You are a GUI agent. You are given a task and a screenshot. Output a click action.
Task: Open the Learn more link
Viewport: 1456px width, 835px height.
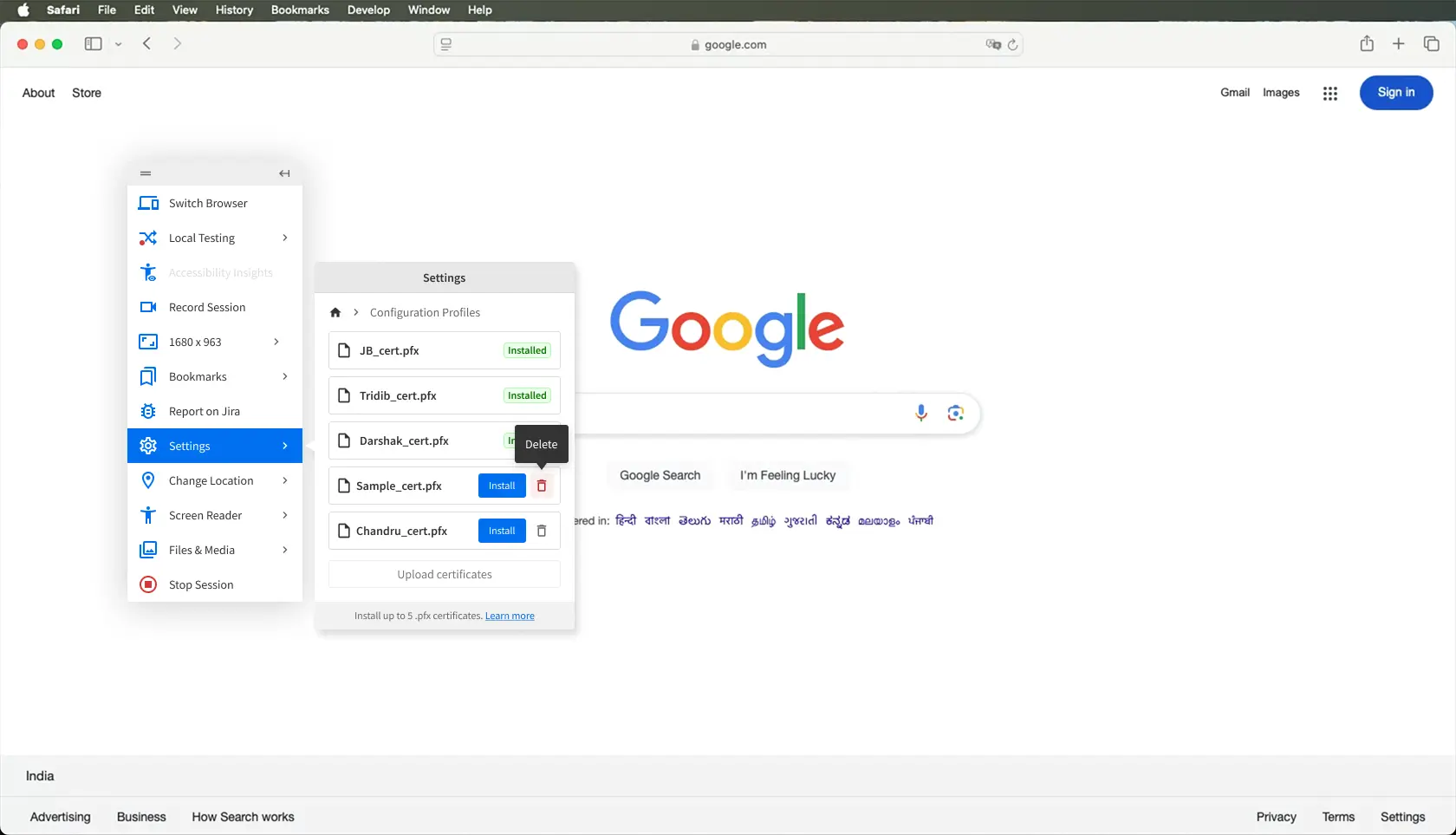pos(510,616)
